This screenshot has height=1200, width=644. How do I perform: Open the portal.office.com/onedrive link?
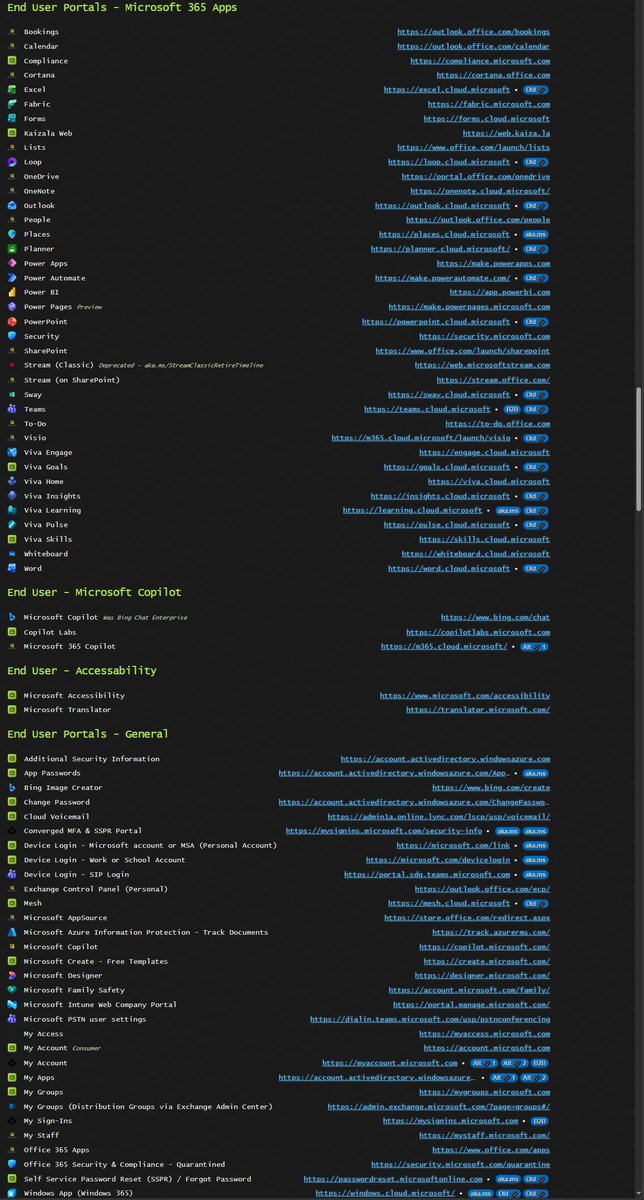[x=476, y=177]
